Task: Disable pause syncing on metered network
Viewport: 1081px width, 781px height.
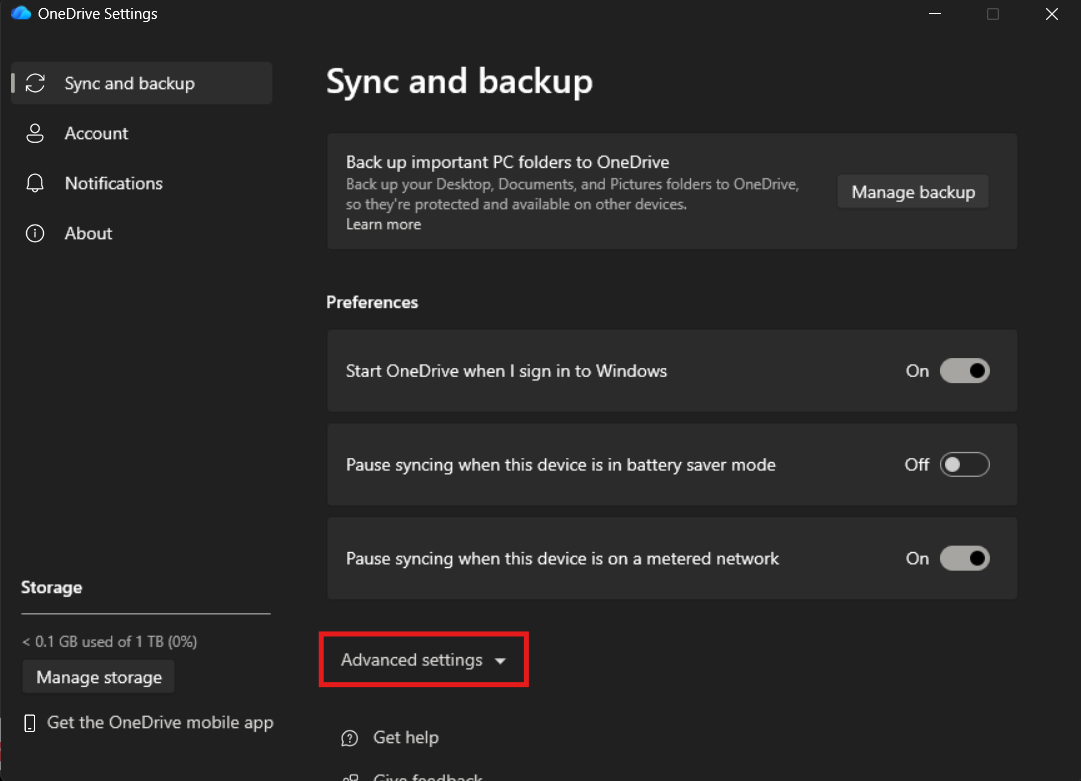Action: click(x=964, y=558)
